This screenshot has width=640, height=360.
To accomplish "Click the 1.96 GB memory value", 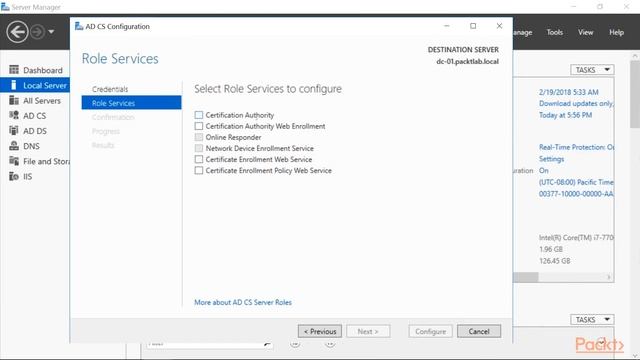I will tap(551, 249).
